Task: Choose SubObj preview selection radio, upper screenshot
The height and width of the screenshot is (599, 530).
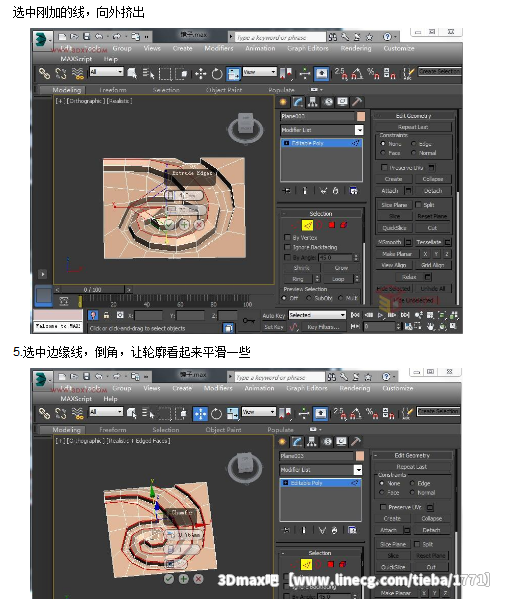Action: pyautogui.click(x=309, y=298)
